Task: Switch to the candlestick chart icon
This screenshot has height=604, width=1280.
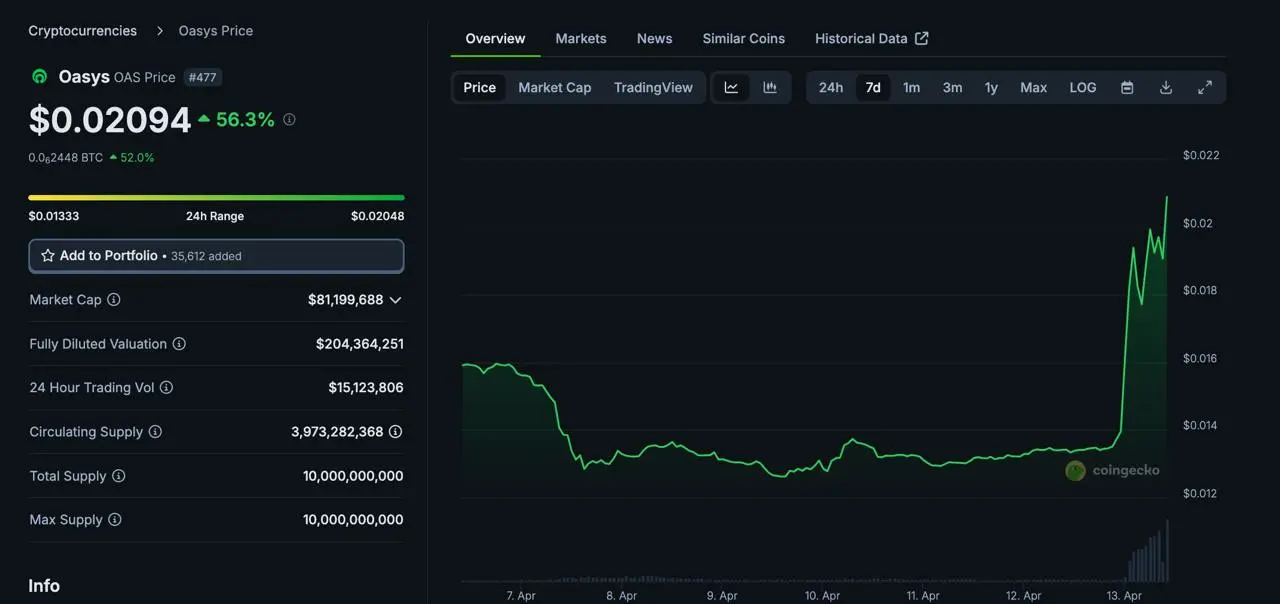Action: coord(770,87)
